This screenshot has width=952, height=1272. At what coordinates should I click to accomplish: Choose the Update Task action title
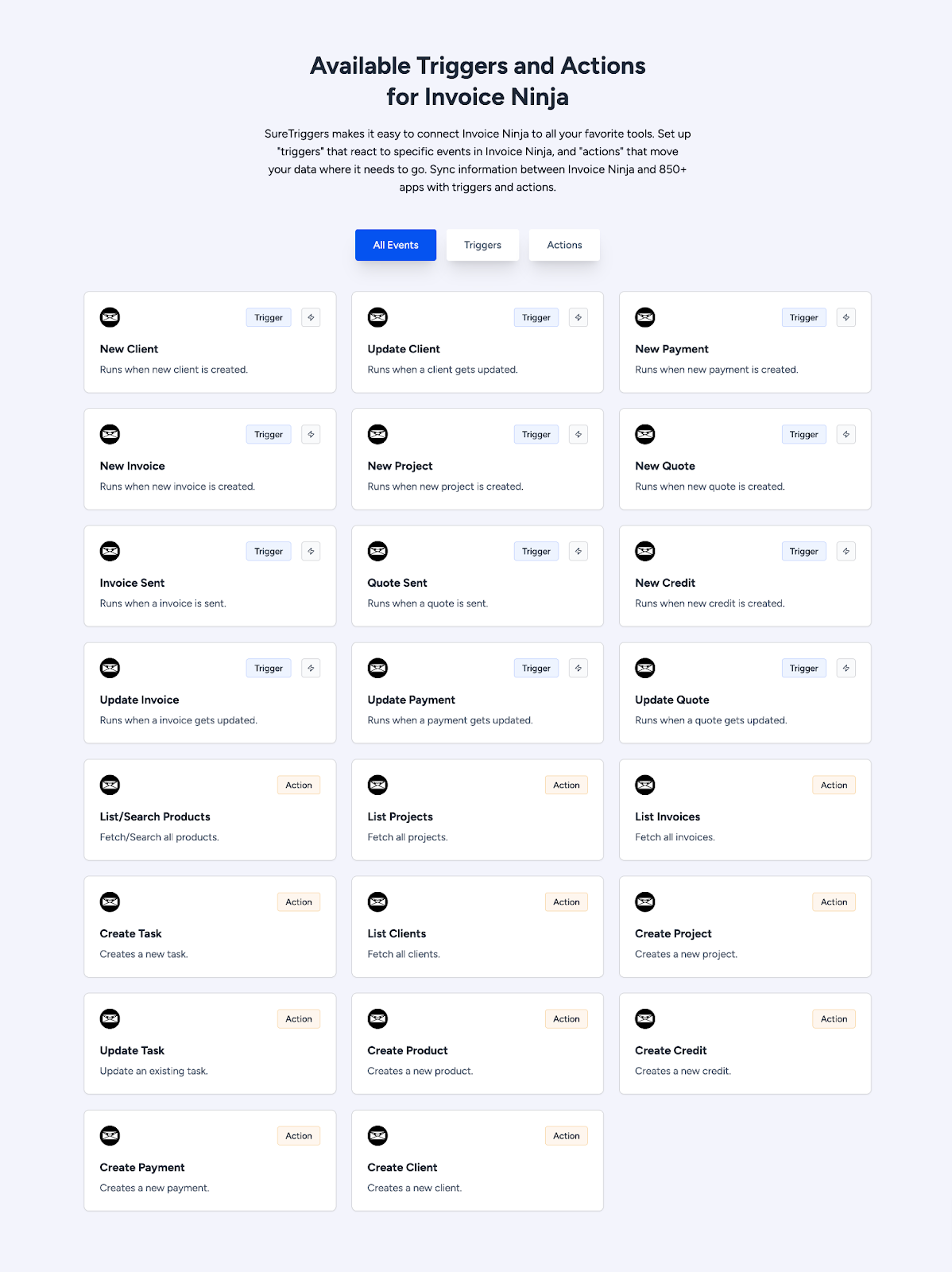[132, 1050]
